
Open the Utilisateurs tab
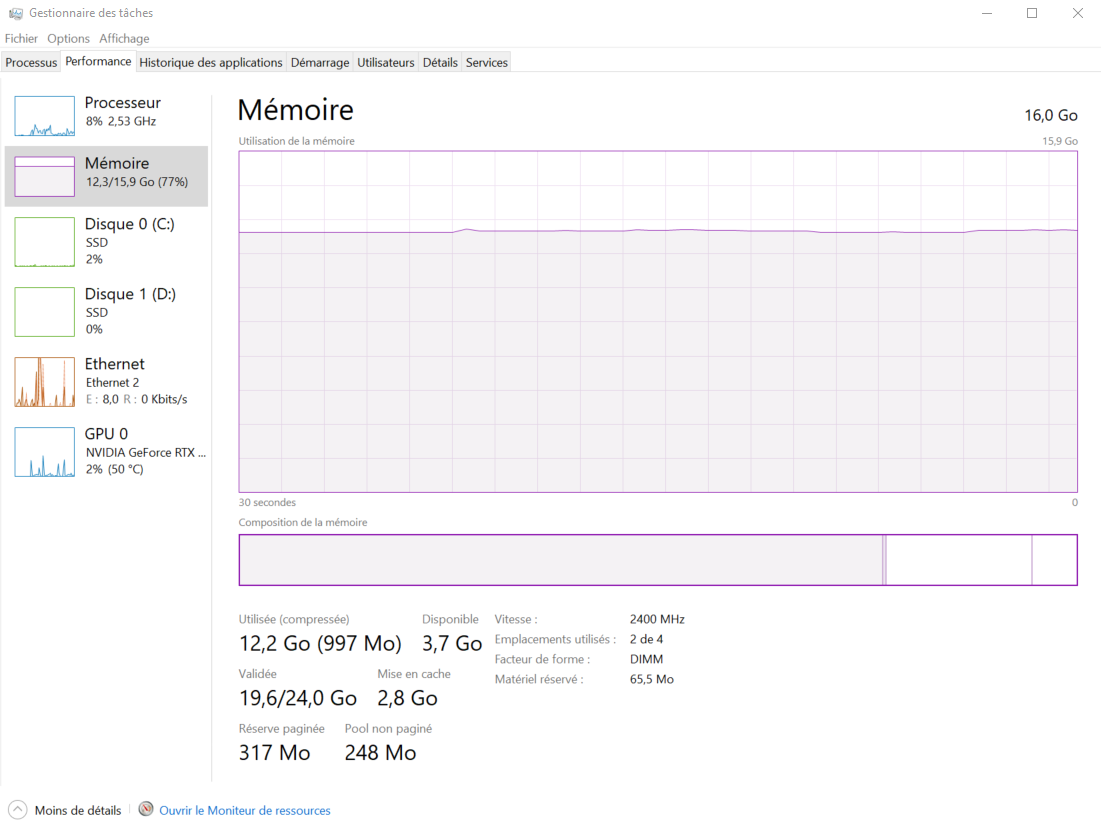click(385, 62)
